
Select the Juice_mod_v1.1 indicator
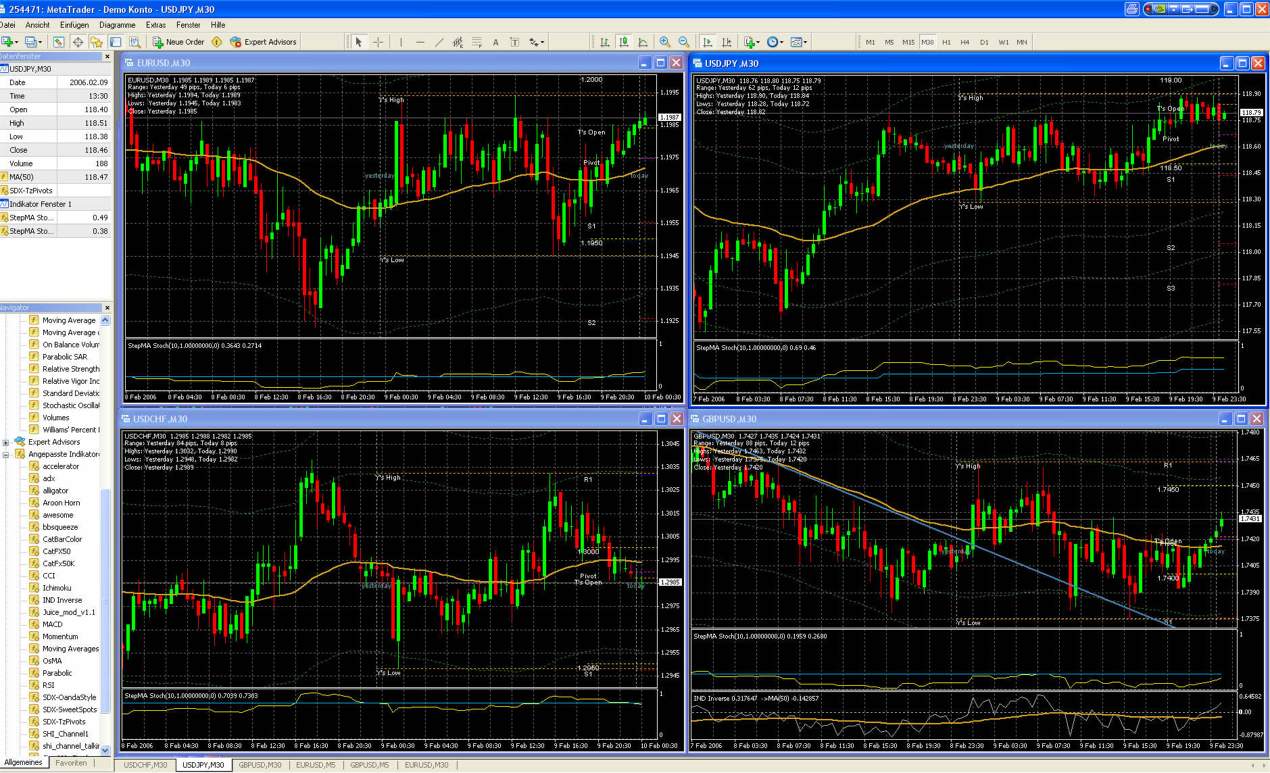click(68, 612)
